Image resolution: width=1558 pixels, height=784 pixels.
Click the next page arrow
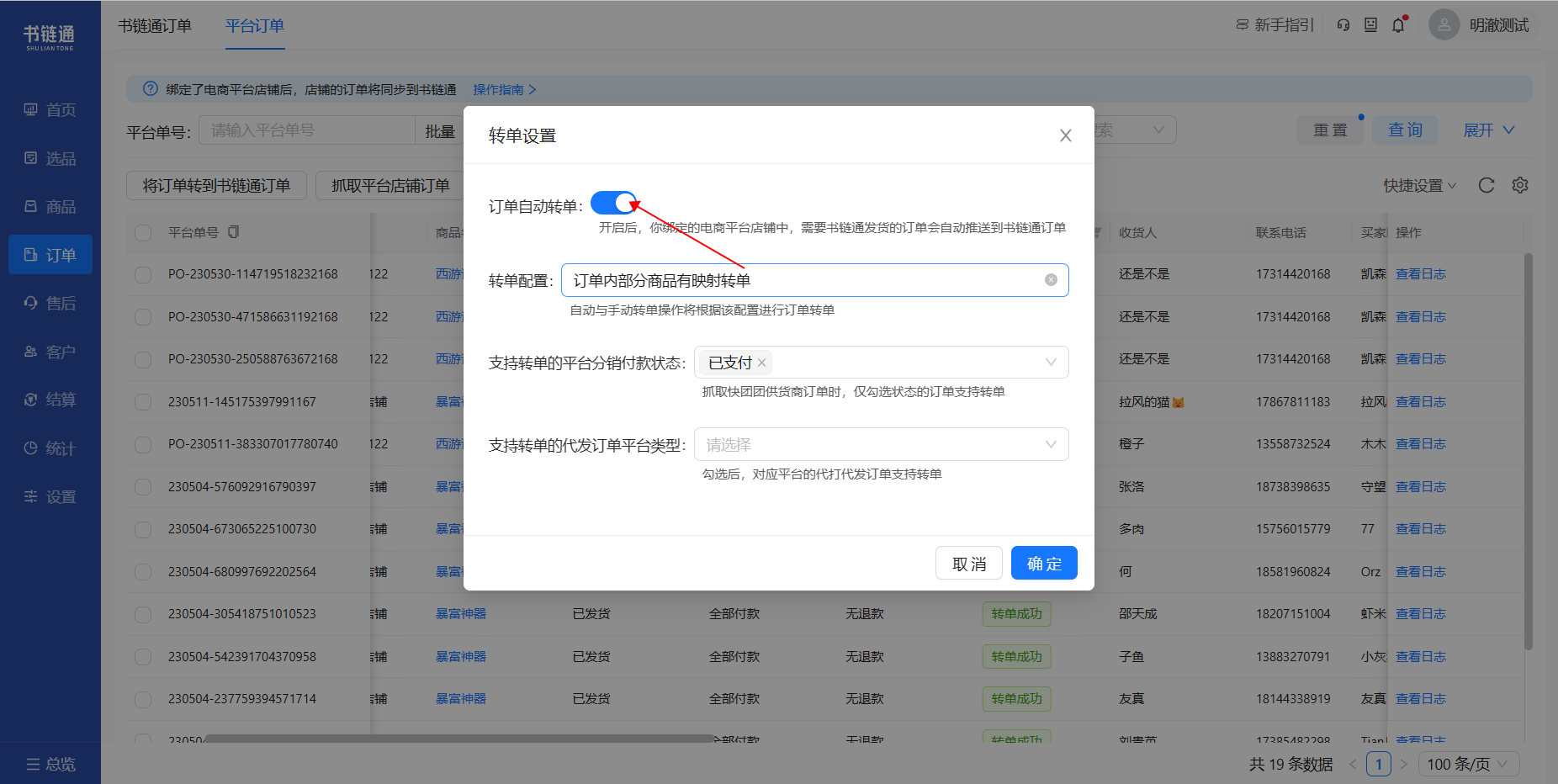pyautogui.click(x=1403, y=764)
